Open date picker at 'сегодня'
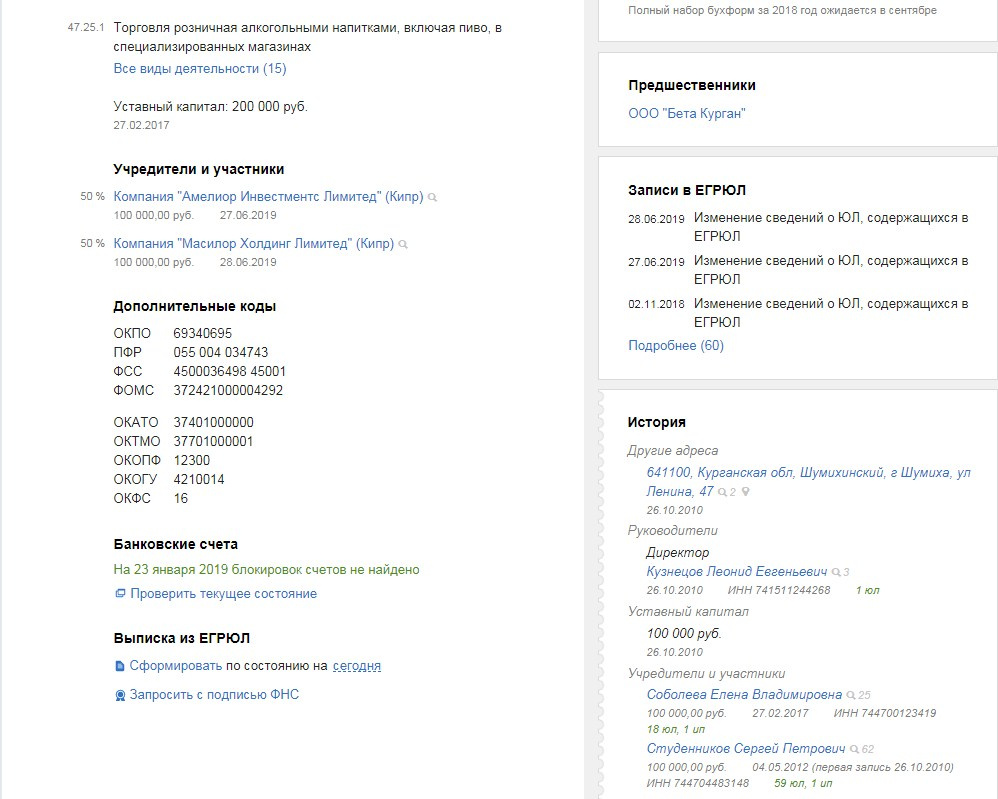The image size is (998, 799). coord(357,666)
